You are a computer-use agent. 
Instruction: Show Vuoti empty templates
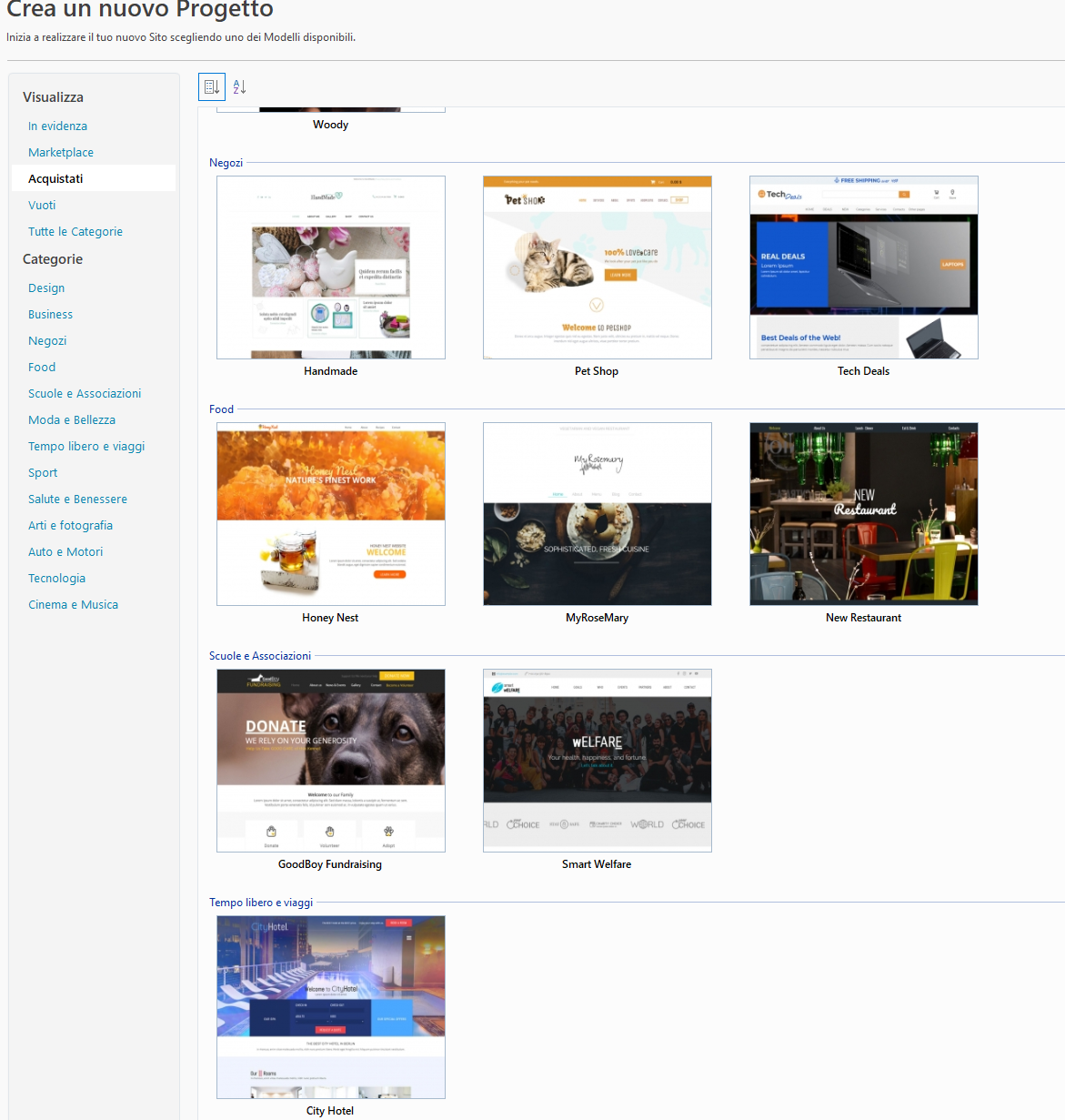point(42,206)
